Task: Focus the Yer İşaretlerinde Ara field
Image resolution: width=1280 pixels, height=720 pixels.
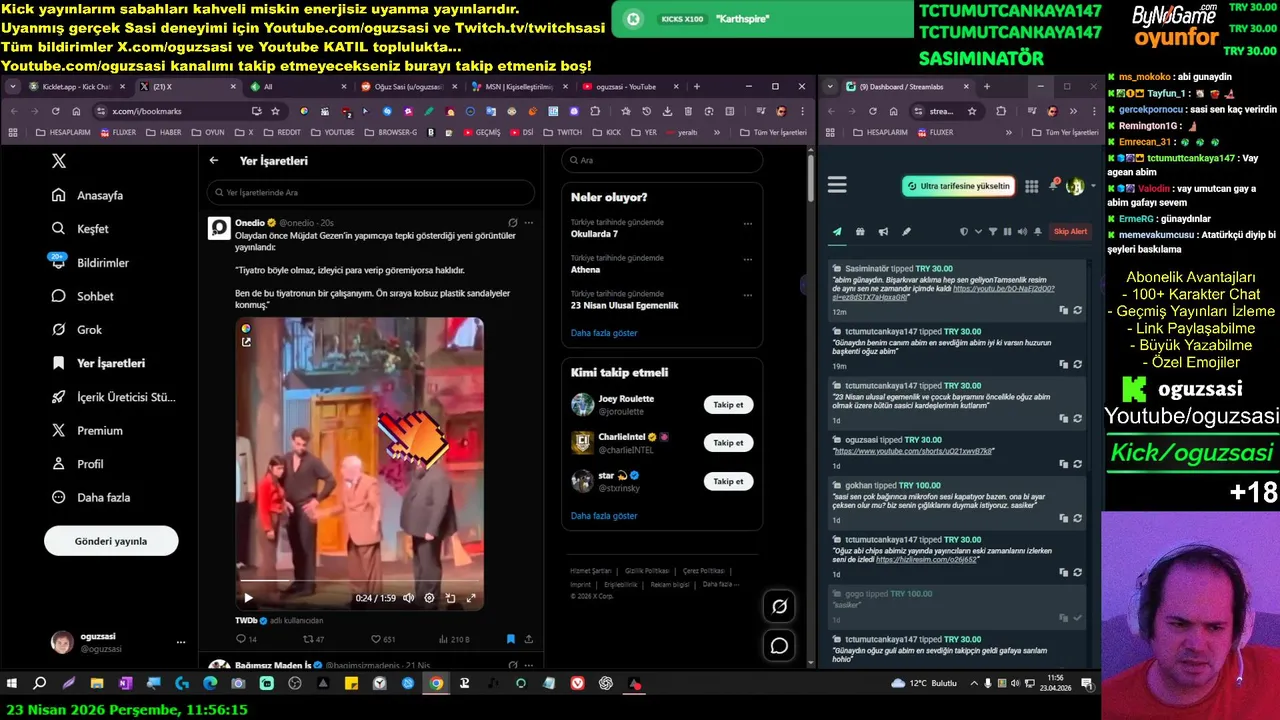Action: [x=371, y=192]
